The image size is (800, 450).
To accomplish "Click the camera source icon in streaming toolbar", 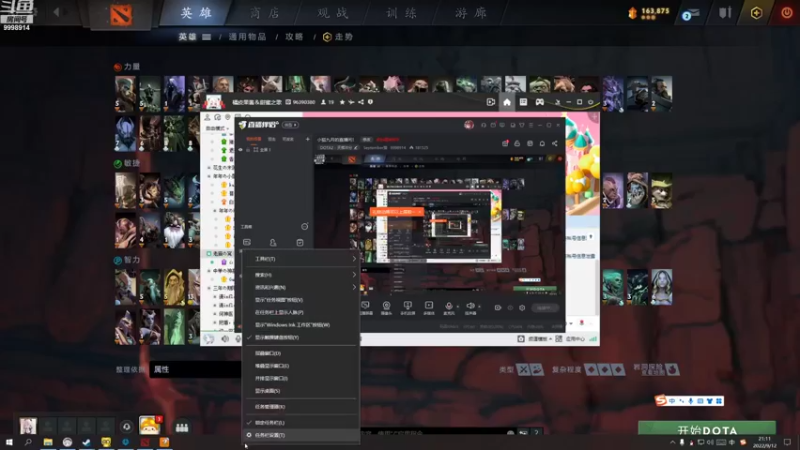I will pos(386,306).
